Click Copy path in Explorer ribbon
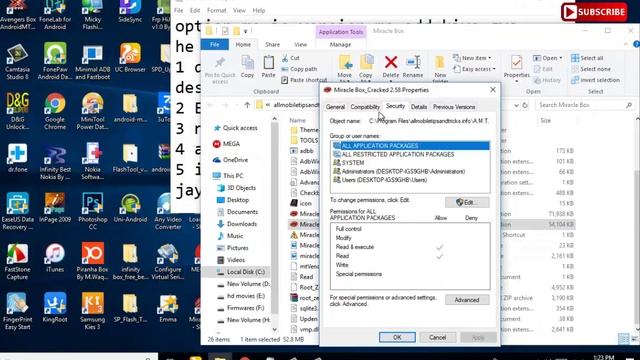The height and width of the screenshot is (360, 640). (299, 69)
